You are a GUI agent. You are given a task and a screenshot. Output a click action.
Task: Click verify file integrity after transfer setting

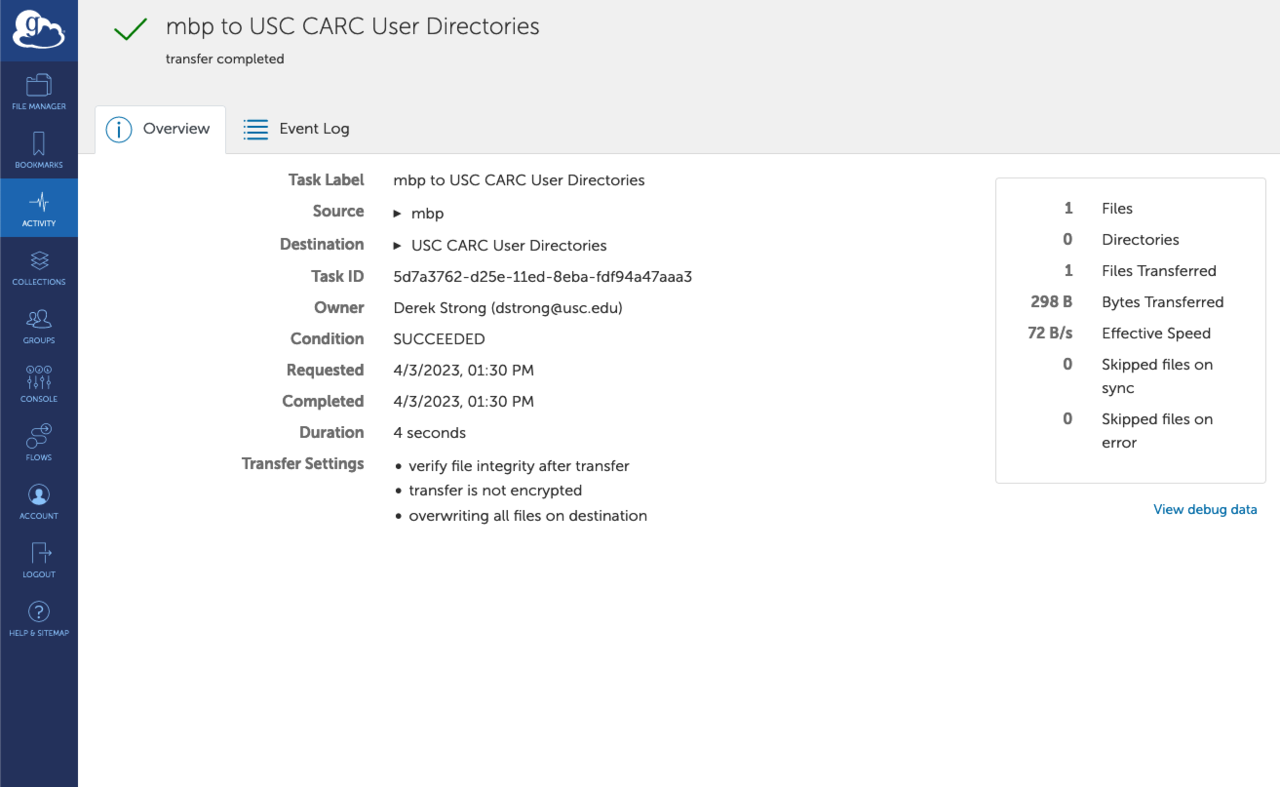coord(519,466)
